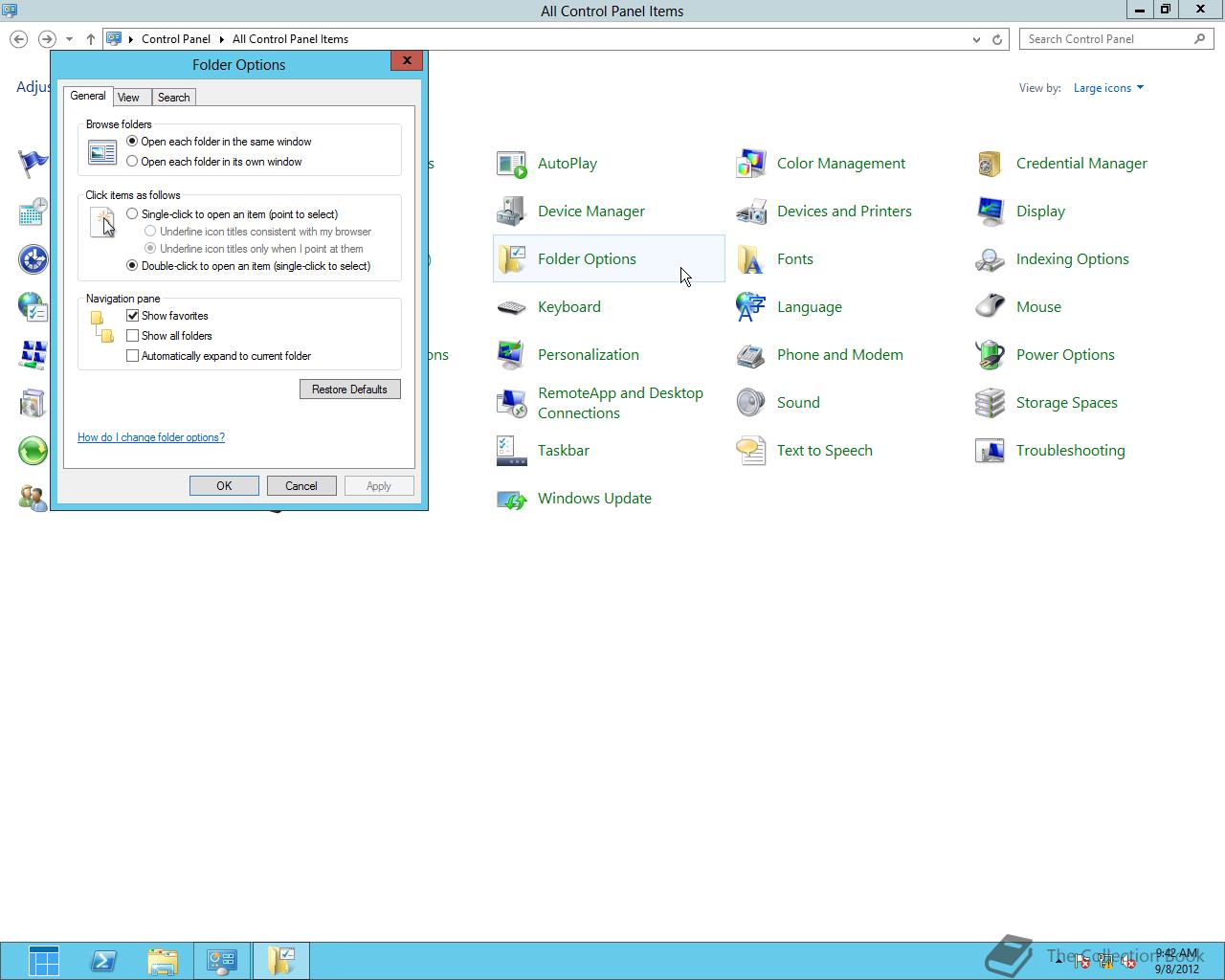This screenshot has width=1225, height=980.
Task: Select Open each folder in the same window
Action: click(132, 142)
